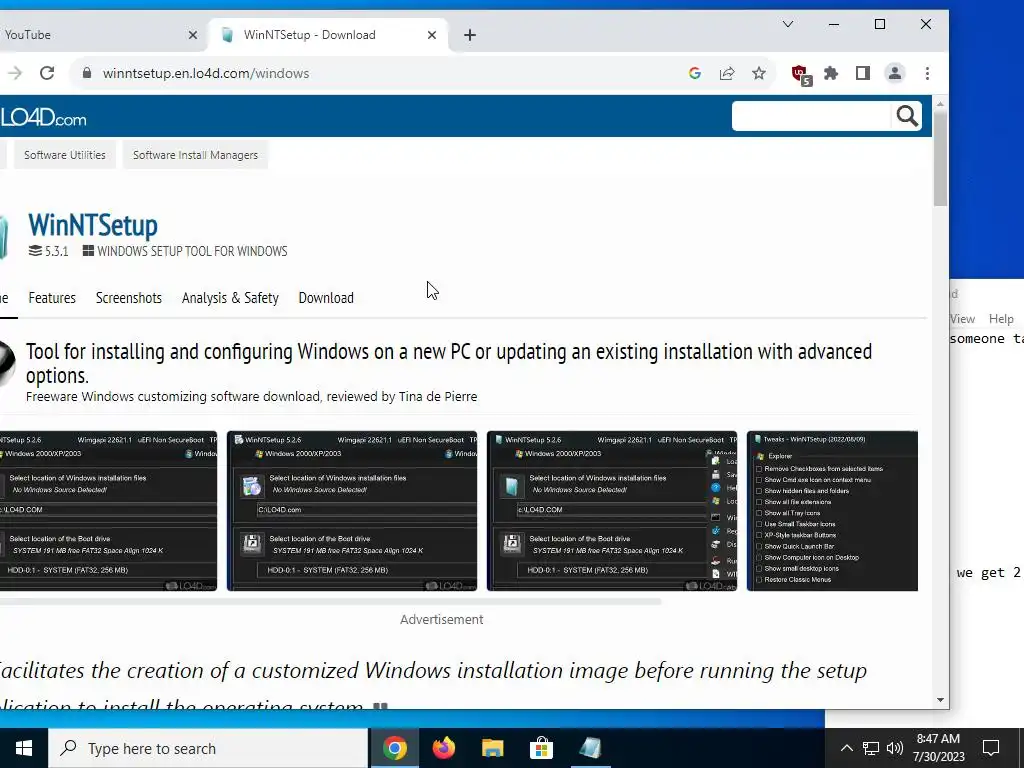Open Help menu in the background window
The image size is (1024, 768).
[x=1000, y=319]
